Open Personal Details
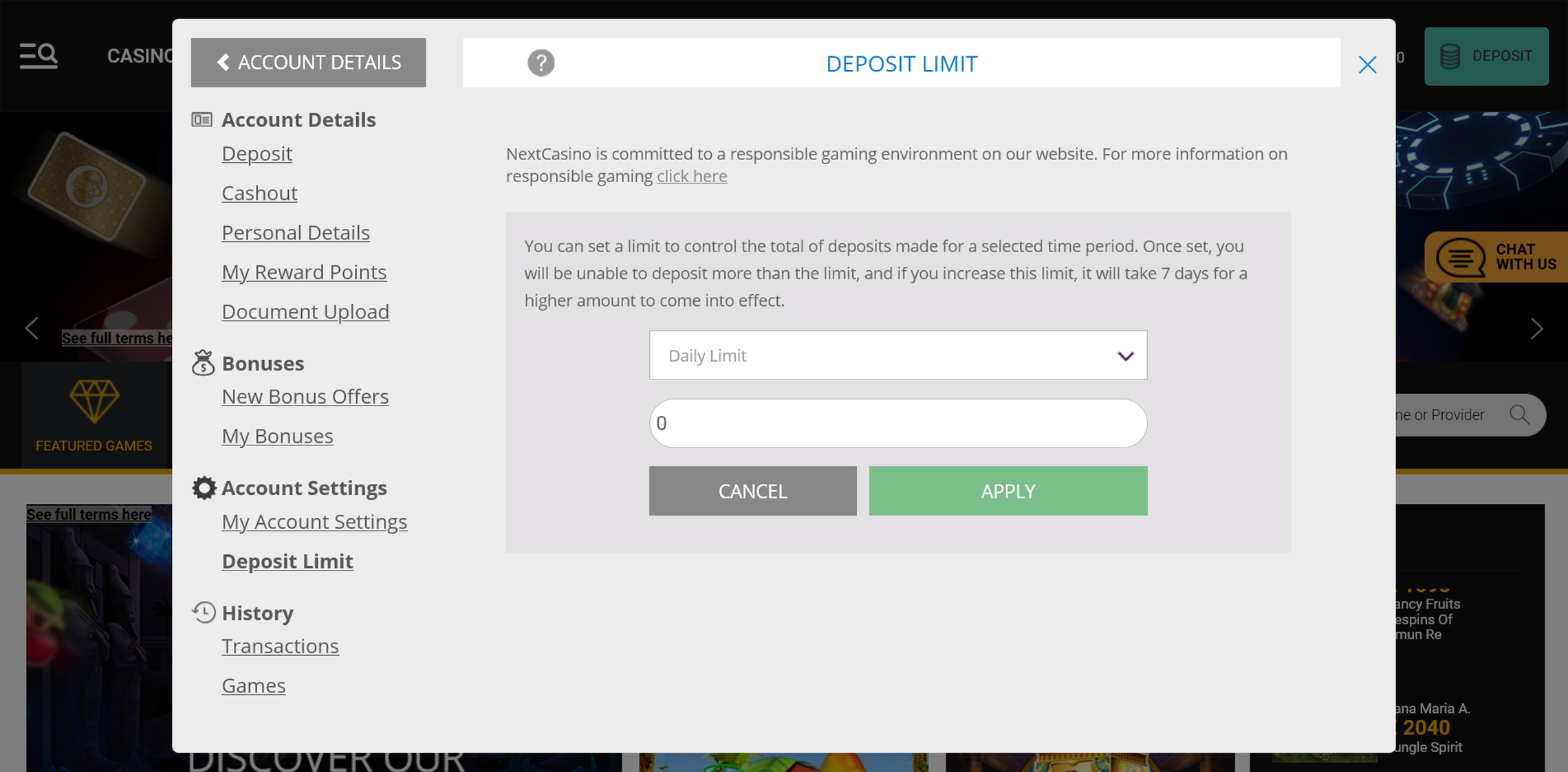This screenshot has width=1568, height=772. pyautogui.click(x=296, y=232)
